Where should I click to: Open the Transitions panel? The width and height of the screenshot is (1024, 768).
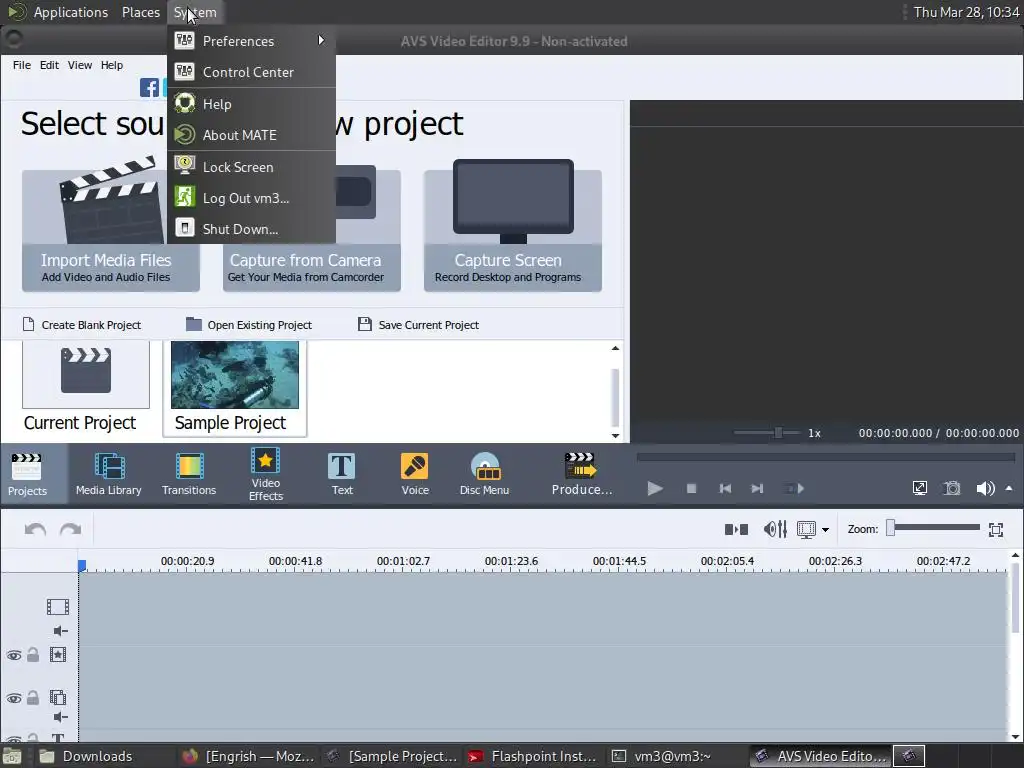pyautogui.click(x=189, y=474)
